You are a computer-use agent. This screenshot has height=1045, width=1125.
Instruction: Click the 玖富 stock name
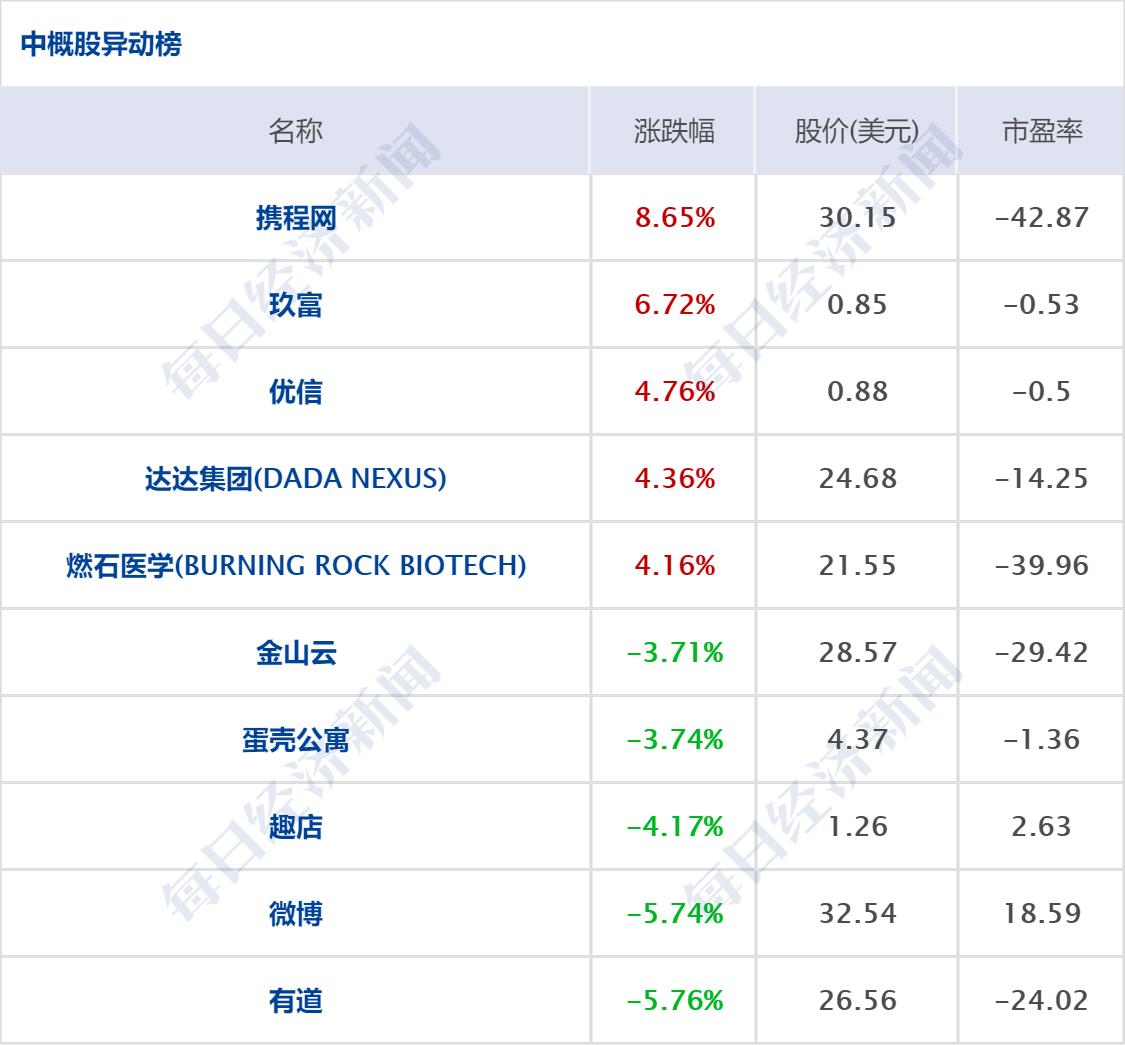click(296, 305)
